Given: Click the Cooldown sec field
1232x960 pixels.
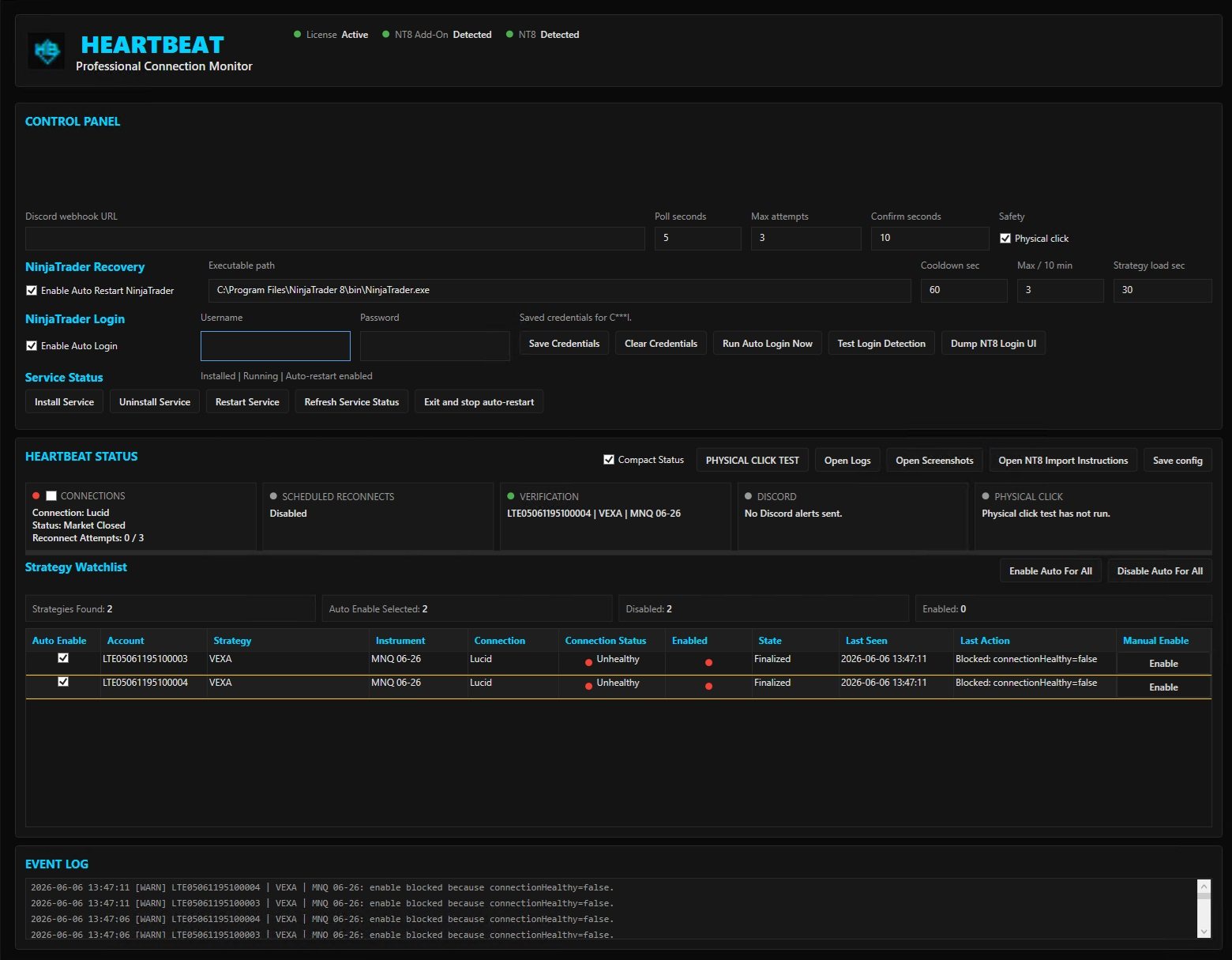Looking at the screenshot, I should click(x=963, y=291).
